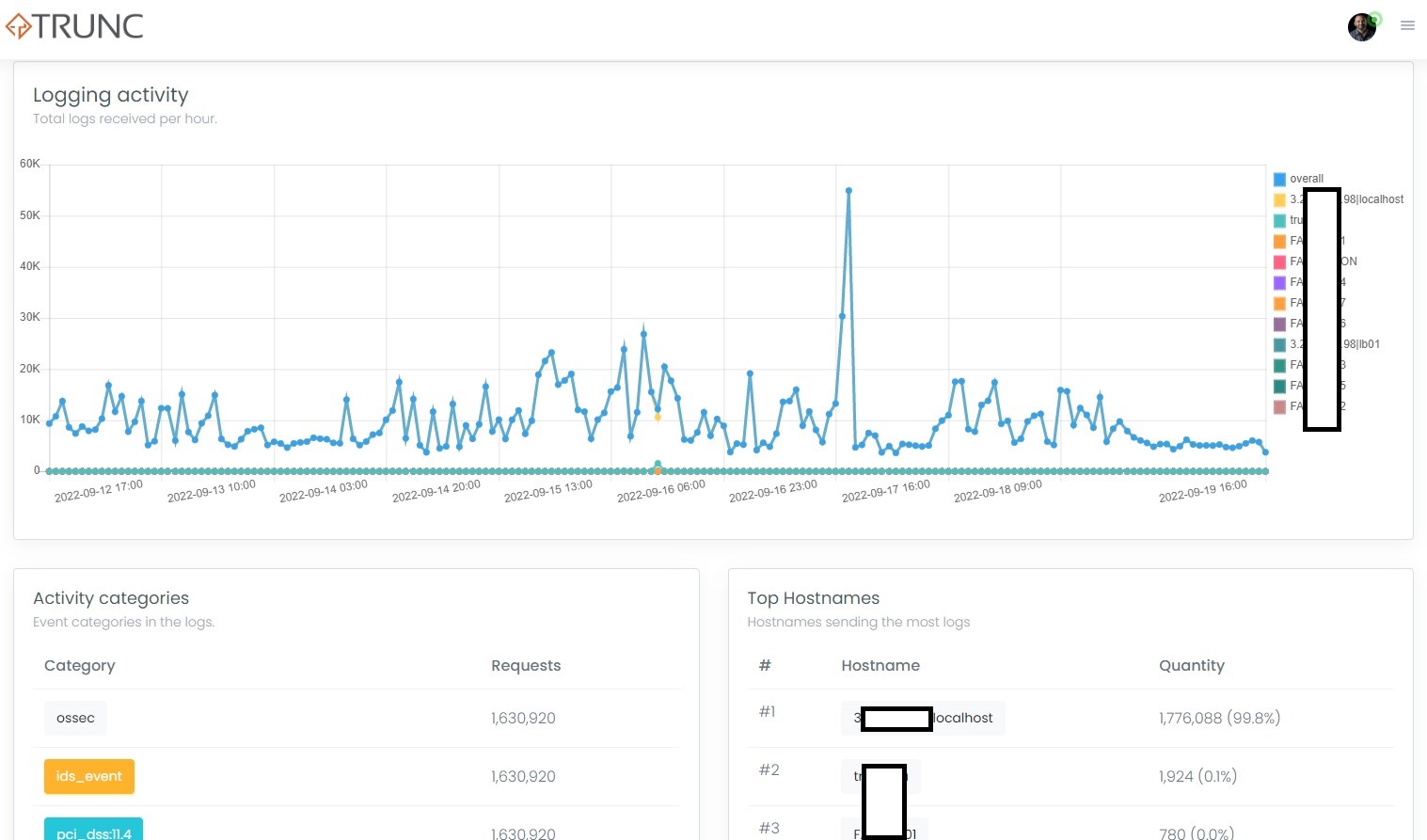Click the tallest spike data point on the chart

click(849, 190)
